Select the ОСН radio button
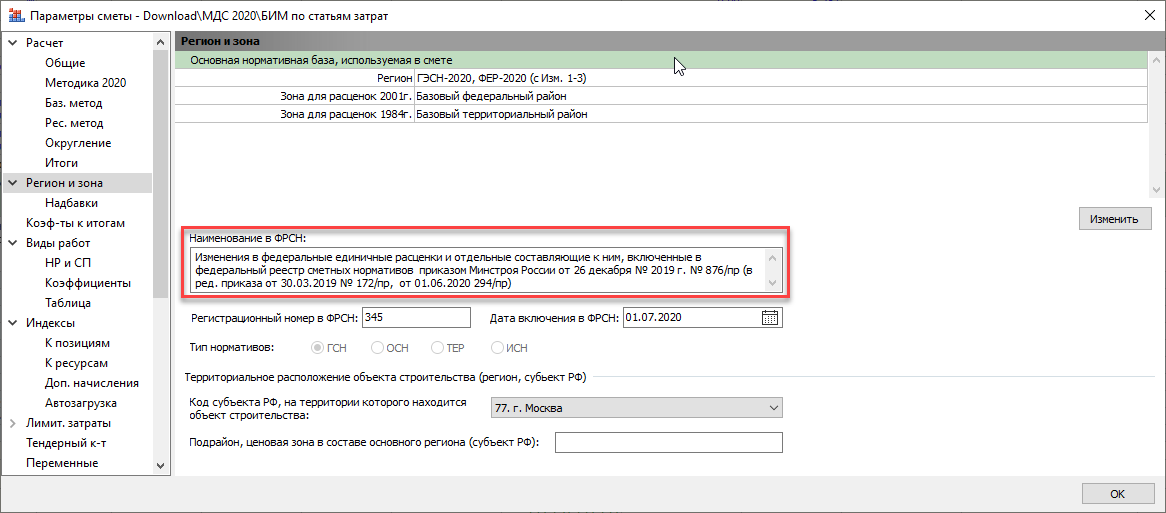Viewport: 1166px width, 513px height. click(x=377, y=347)
